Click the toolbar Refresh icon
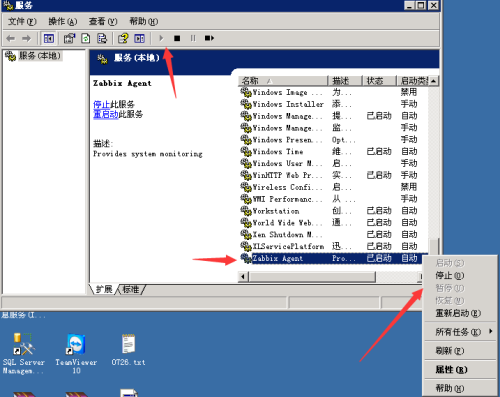This screenshot has width=500, height=397. pyautogui.click(x=86, y=39)
